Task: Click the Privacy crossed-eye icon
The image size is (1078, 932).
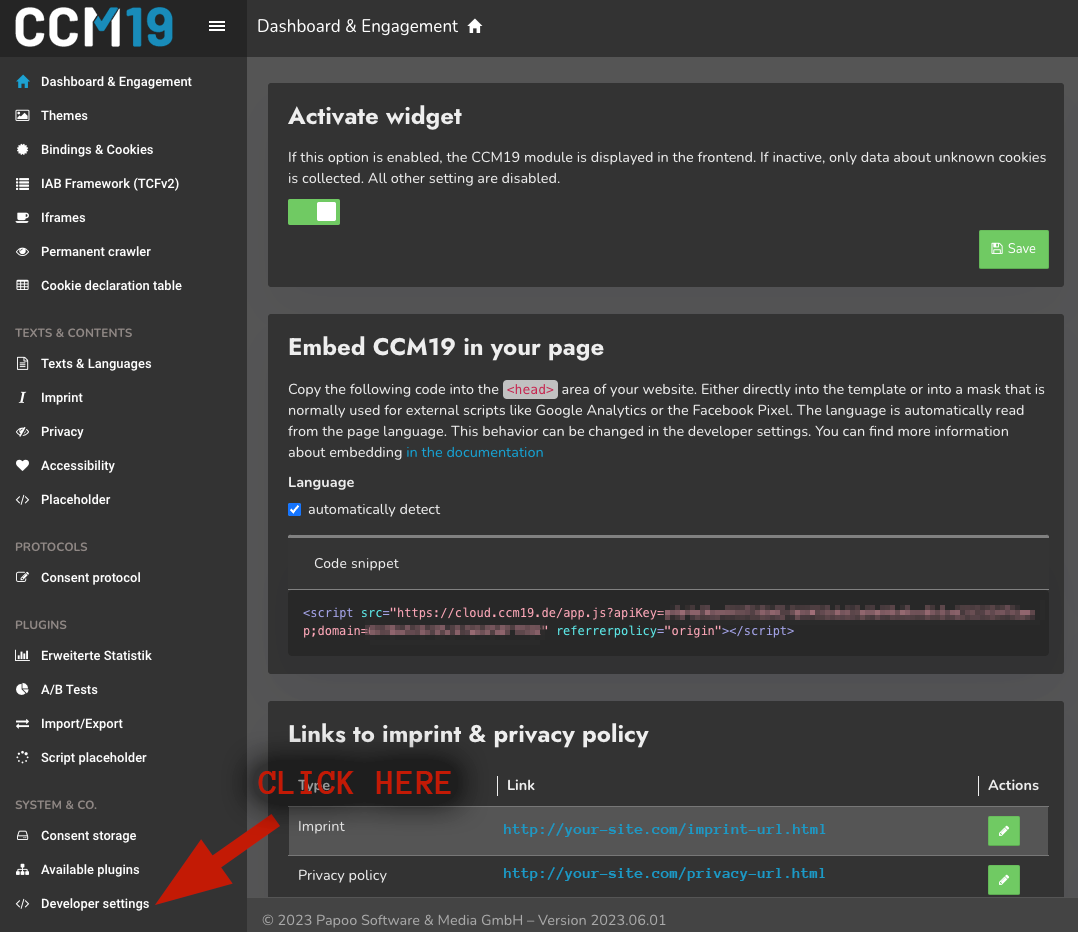Action: pyautogui.click(x=23, y=432)
